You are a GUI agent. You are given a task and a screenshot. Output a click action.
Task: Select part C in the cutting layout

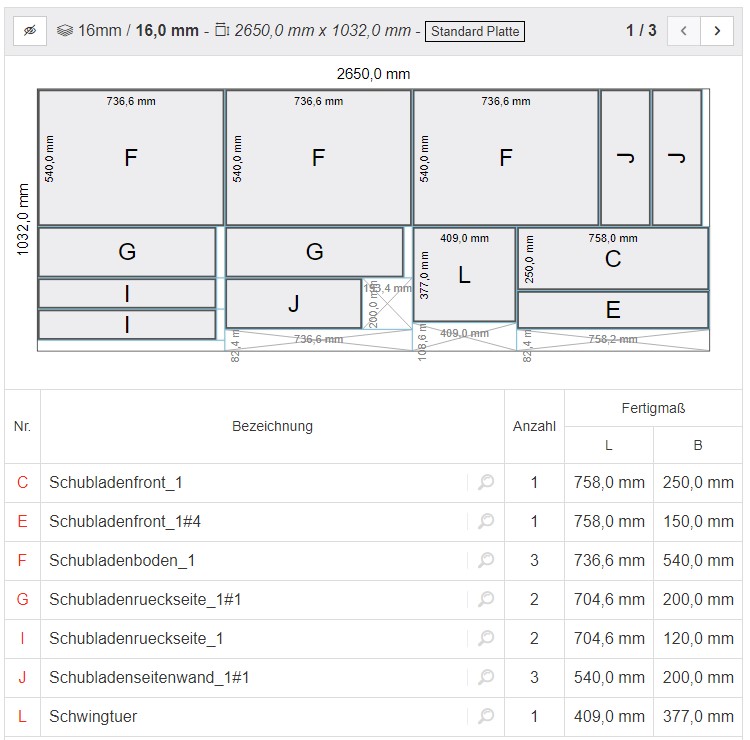tap(613, 260)
